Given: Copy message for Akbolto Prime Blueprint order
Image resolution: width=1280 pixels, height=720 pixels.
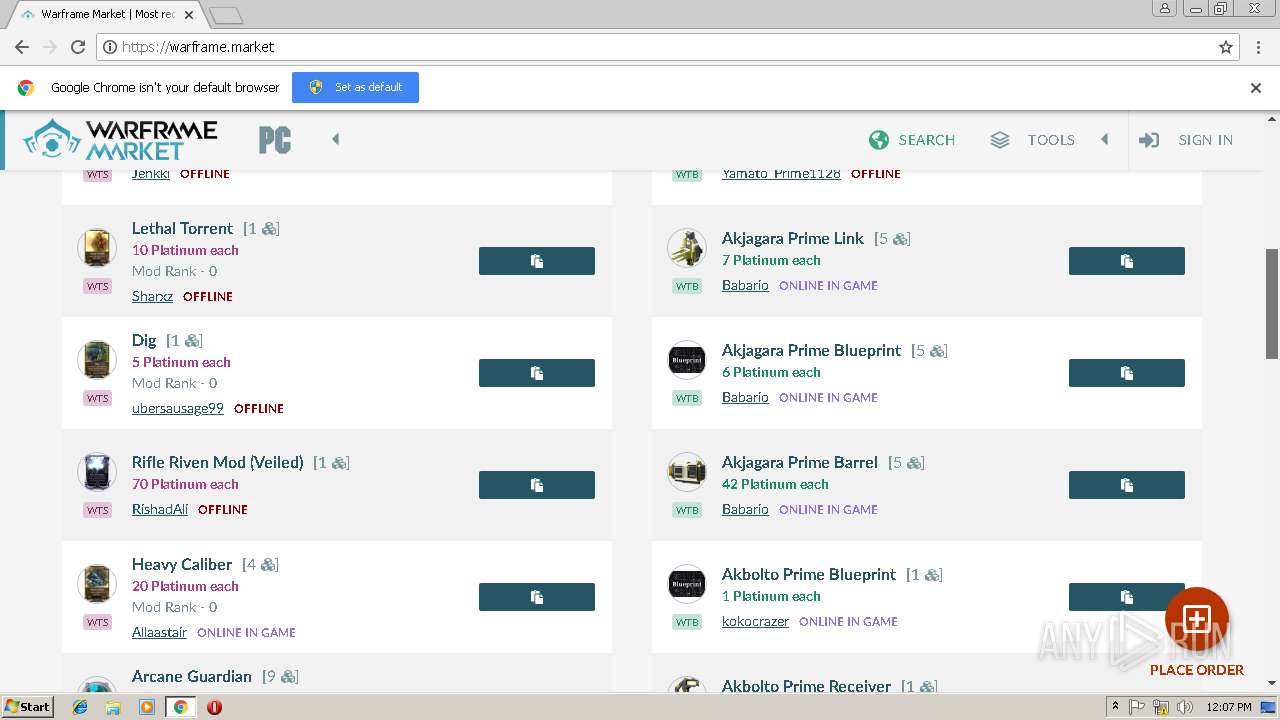Looking at the screenshot, I should [1127, 597].
